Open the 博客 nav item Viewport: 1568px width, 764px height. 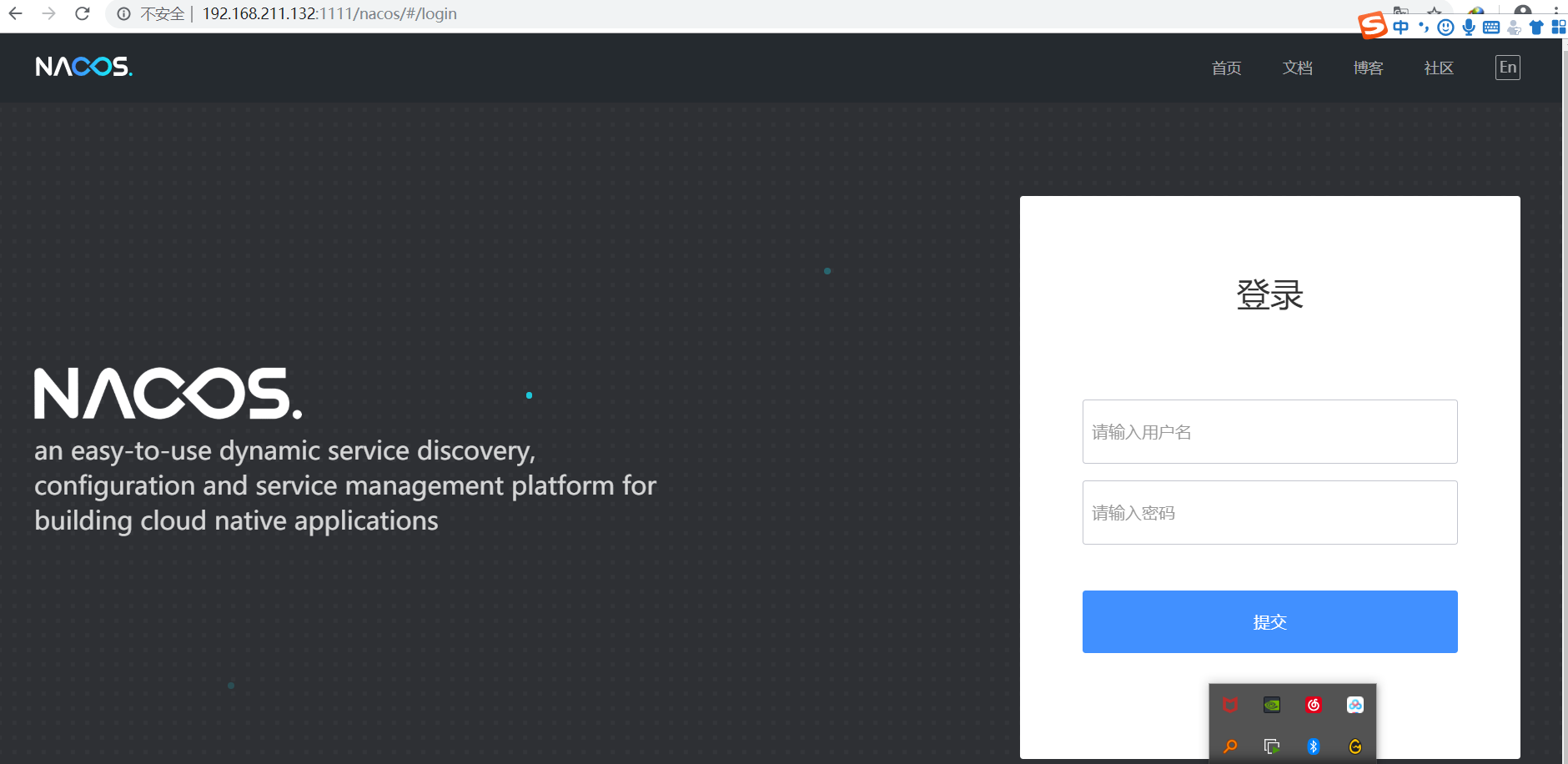point(1368,68)
